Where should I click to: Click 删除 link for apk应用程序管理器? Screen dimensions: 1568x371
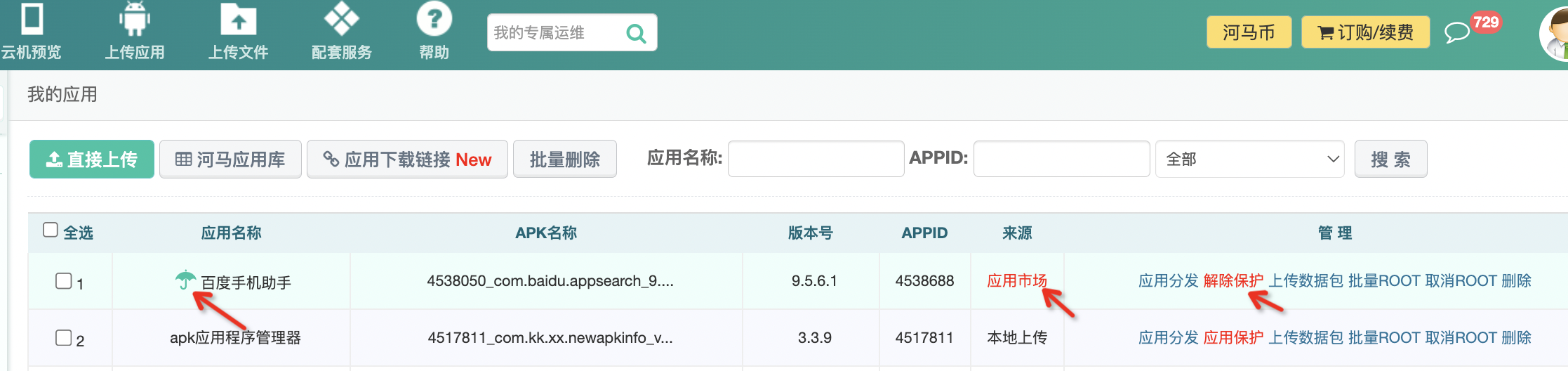click(x=1516, y=338)
